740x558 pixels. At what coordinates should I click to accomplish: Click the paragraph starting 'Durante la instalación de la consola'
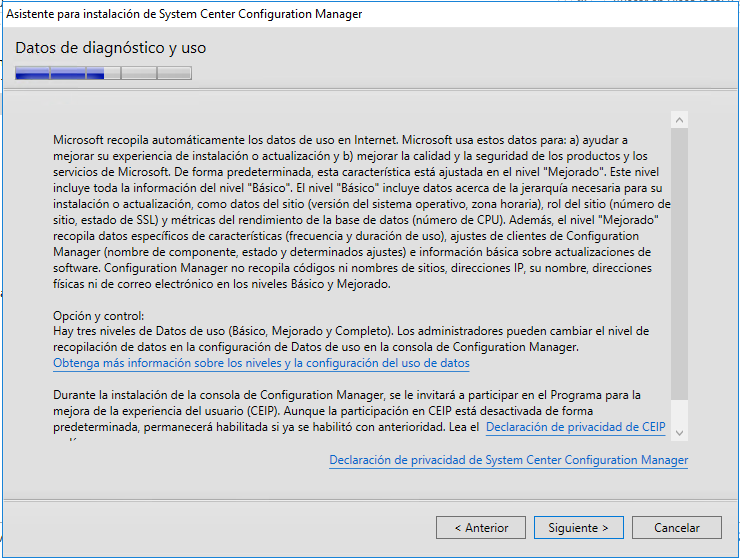(x=359, y=414)
